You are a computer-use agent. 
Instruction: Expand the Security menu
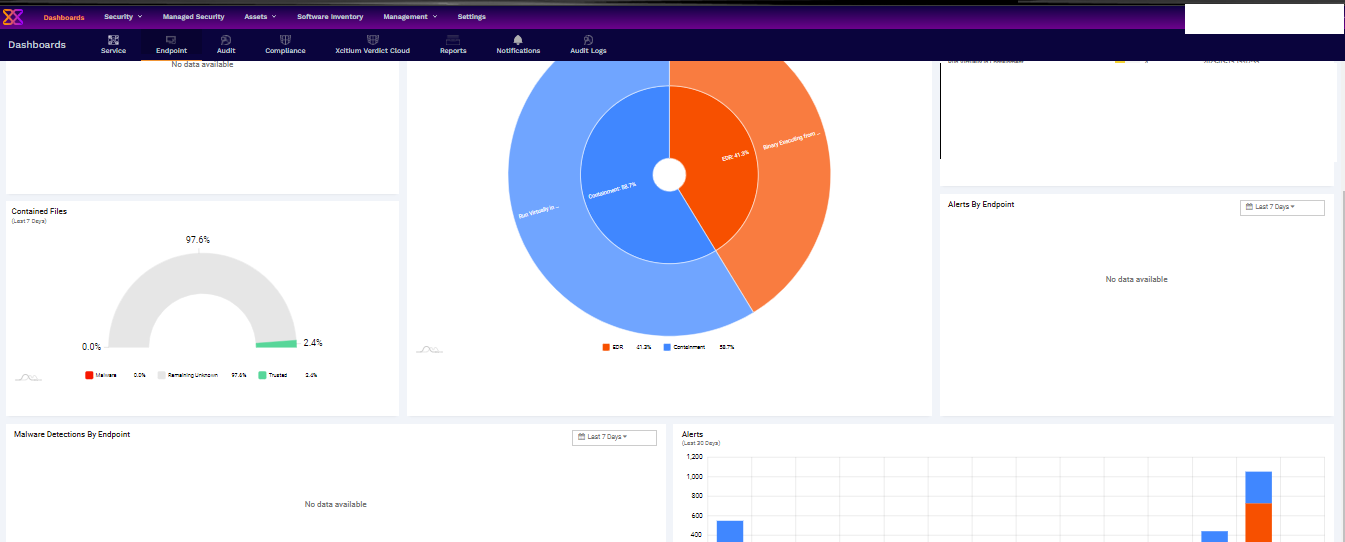[123, 16]
